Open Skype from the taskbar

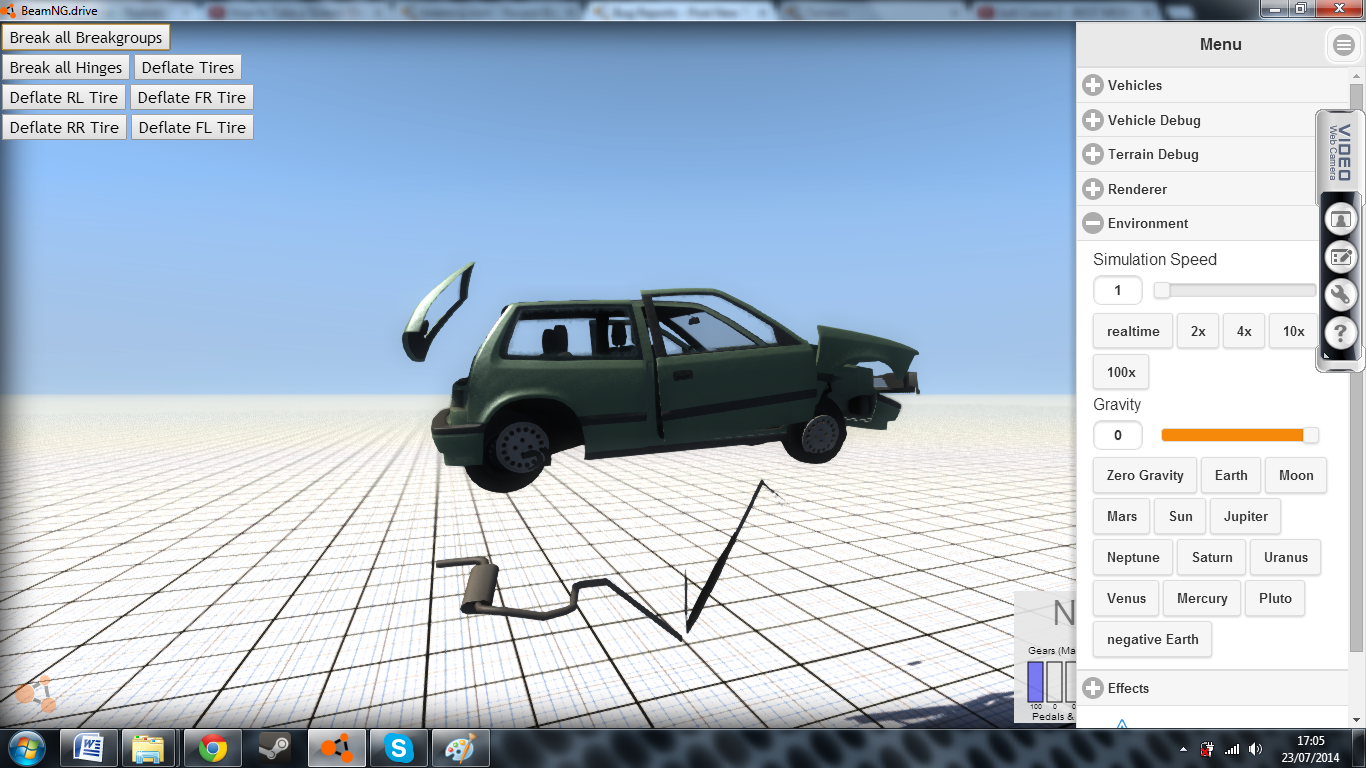[399, 748]
